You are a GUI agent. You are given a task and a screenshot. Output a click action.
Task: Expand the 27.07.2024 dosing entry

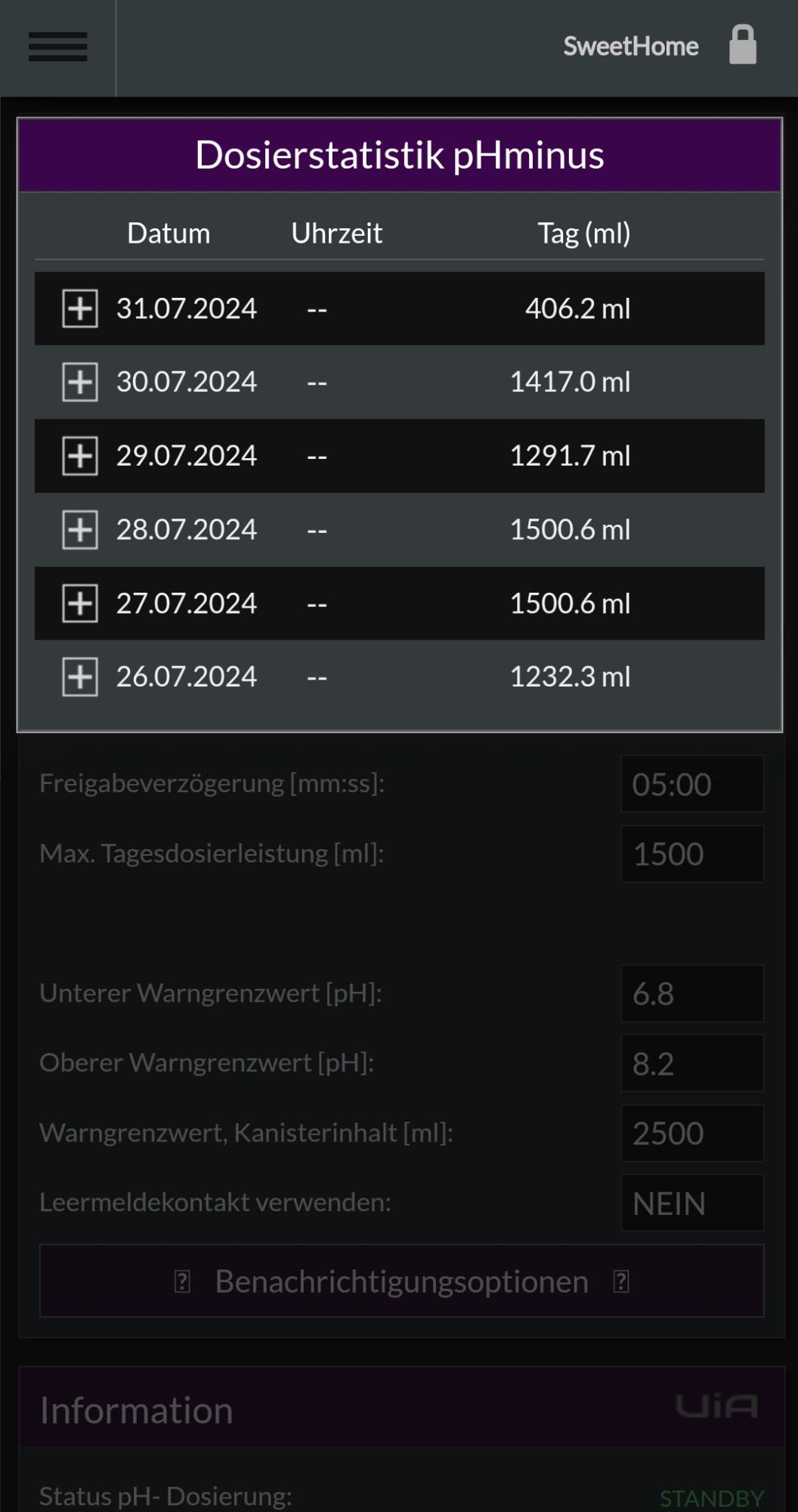(79, 603)
